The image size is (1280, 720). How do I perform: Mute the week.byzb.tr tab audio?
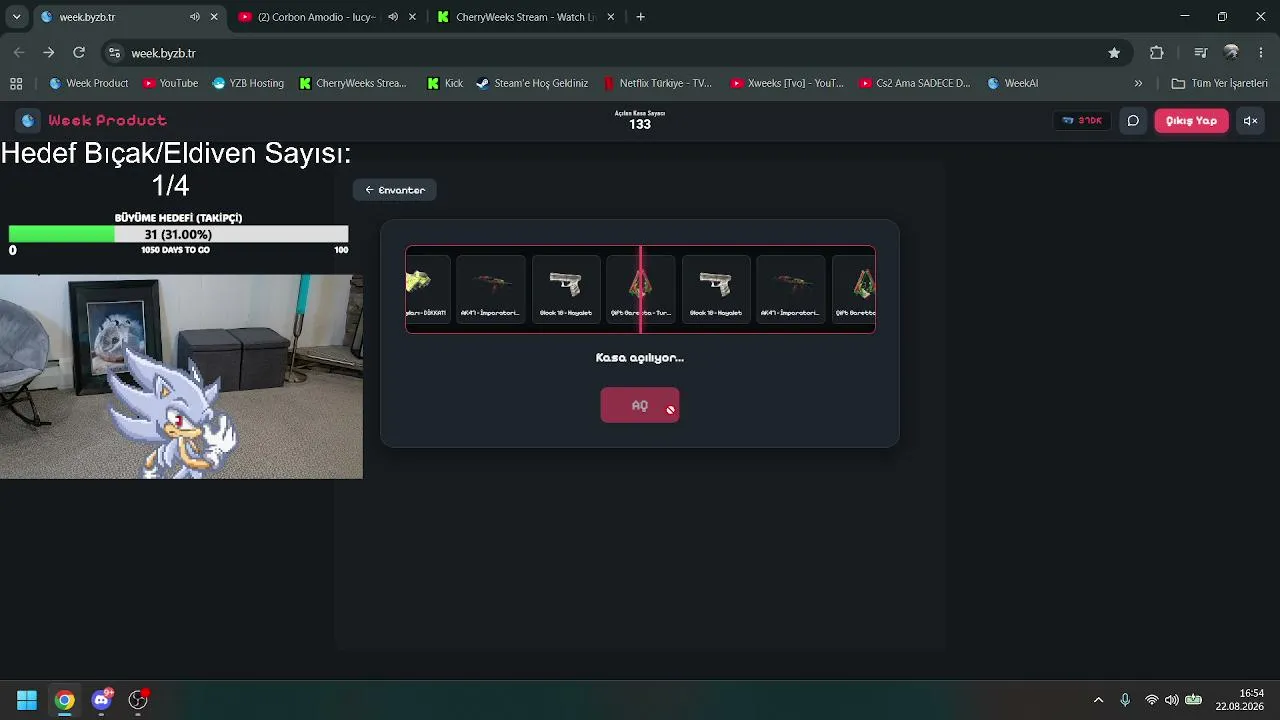[195, 17]
